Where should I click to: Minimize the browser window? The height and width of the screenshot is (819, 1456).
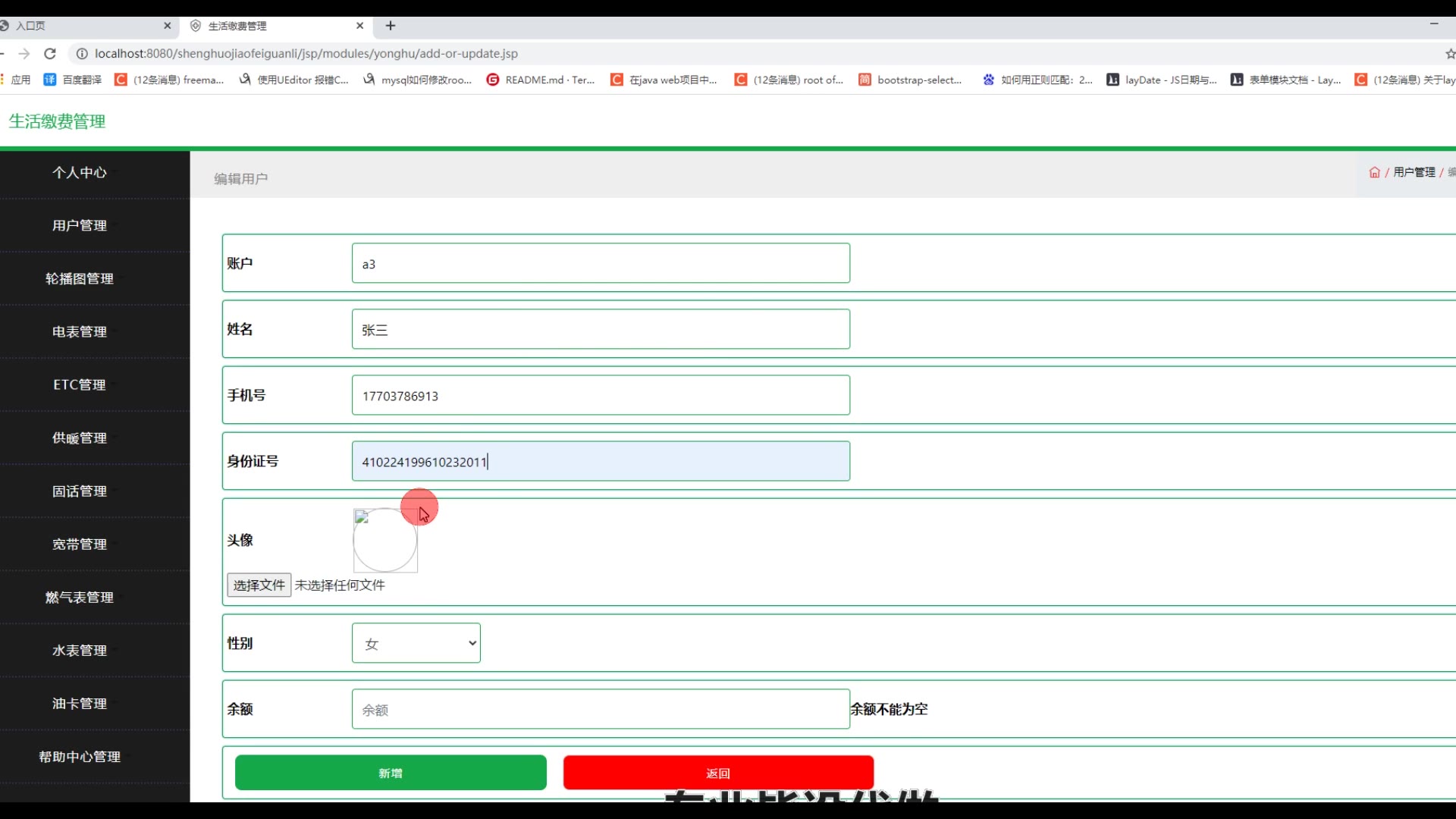(x=1434, y=24)
